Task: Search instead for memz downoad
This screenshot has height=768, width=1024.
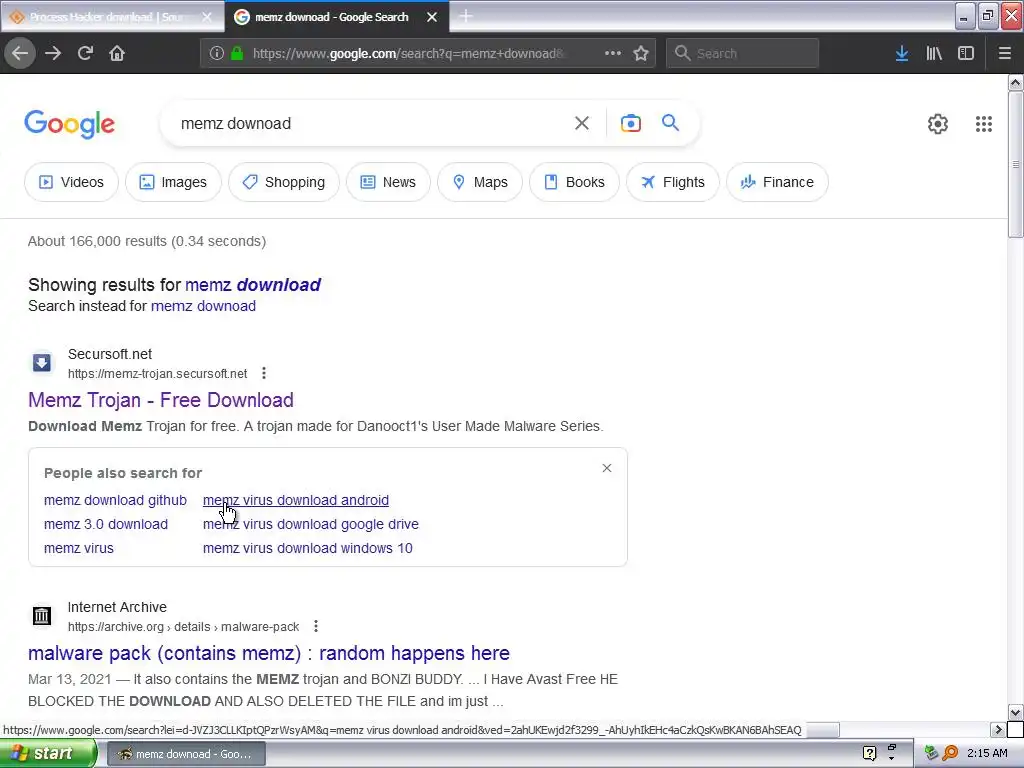Action: click(203, 306)
